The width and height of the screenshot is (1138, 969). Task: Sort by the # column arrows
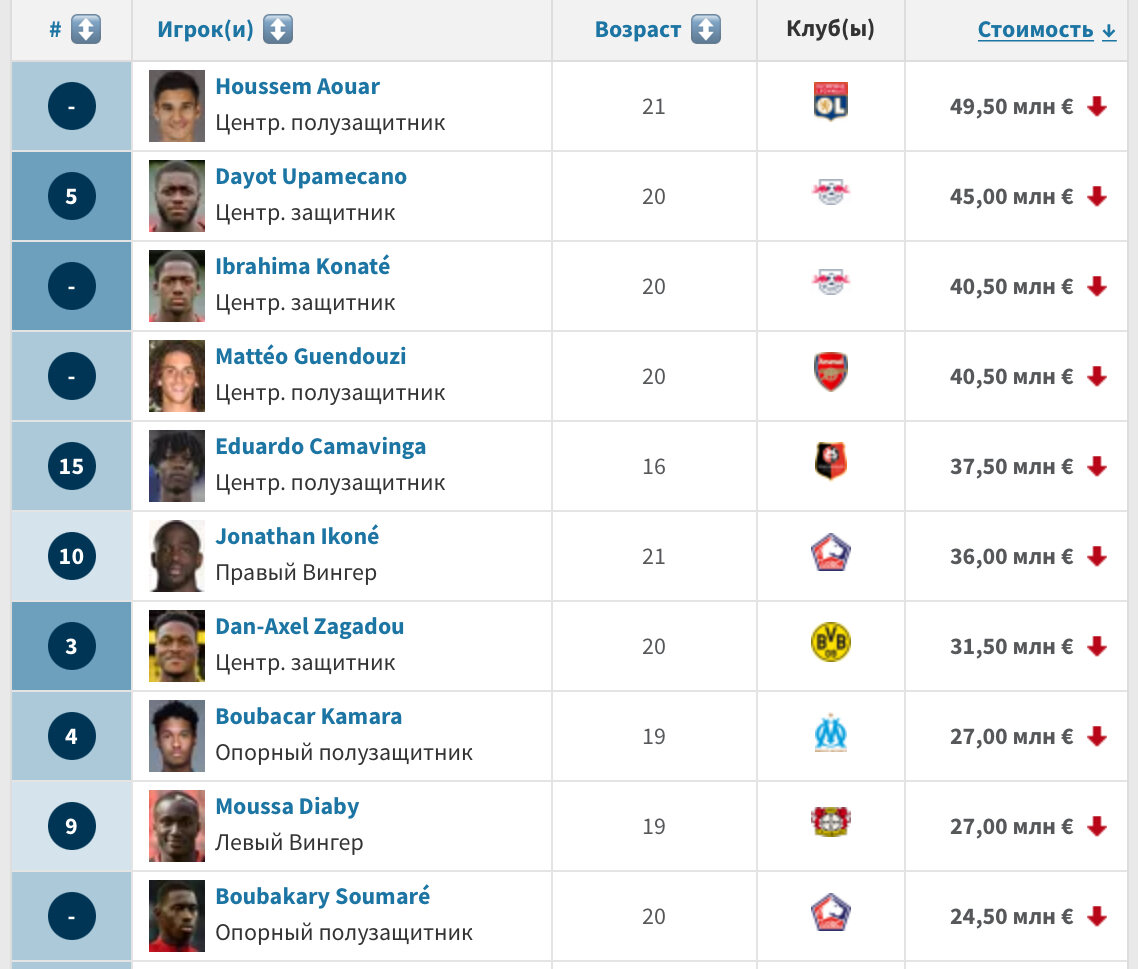[x=86, y=30]
